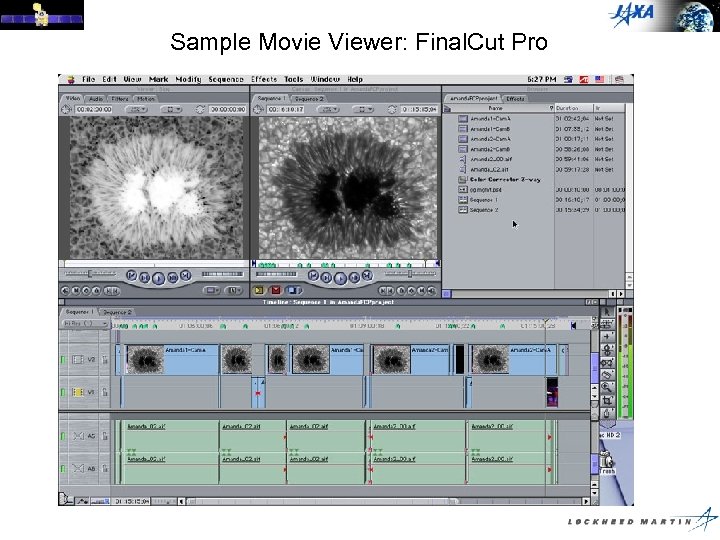The image size is (720, 540).
Task: Click Viewer play in to out button
Action: click(x=144, y=278)
